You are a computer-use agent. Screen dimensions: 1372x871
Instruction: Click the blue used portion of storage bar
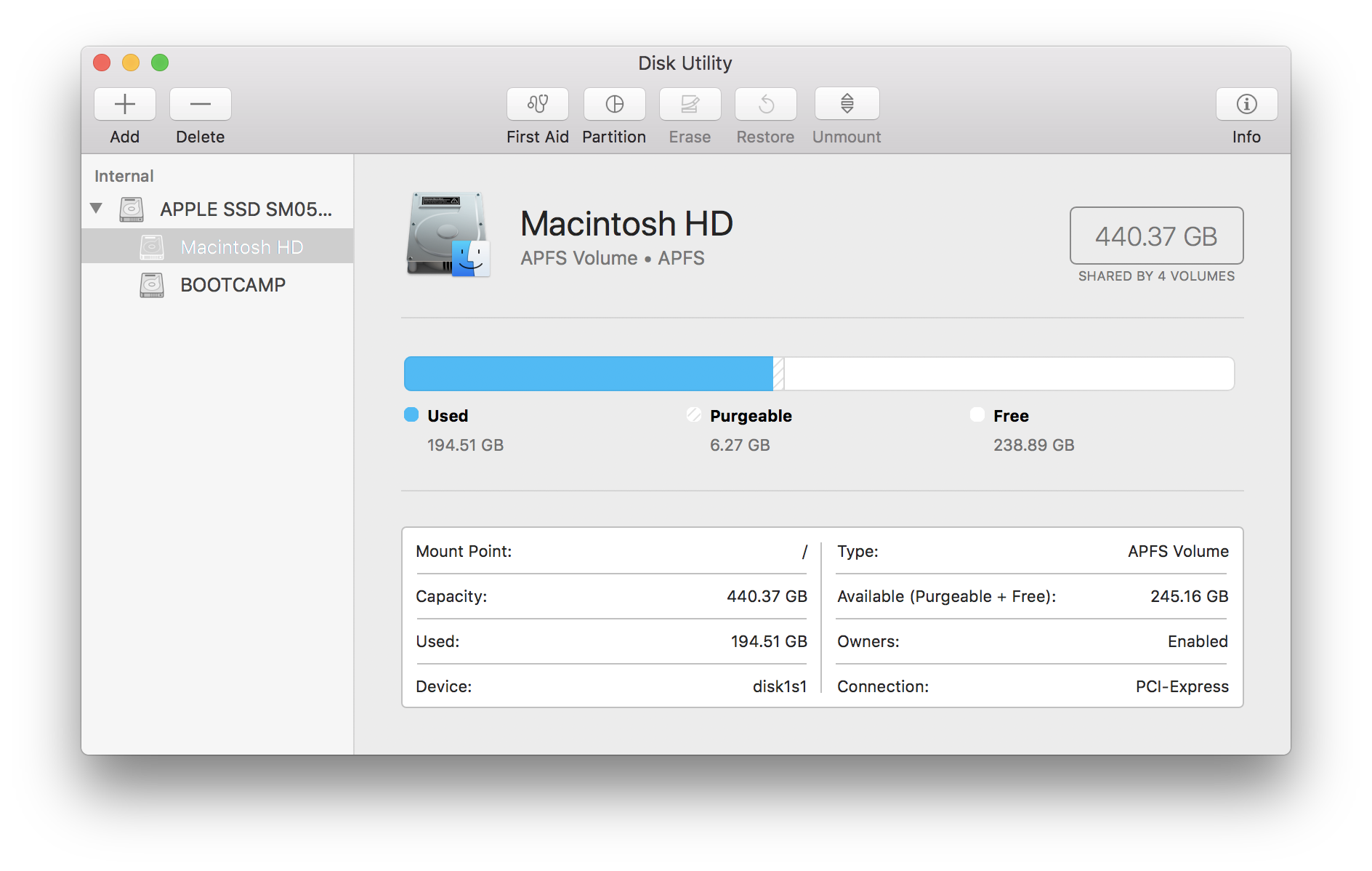pos(589,374)
